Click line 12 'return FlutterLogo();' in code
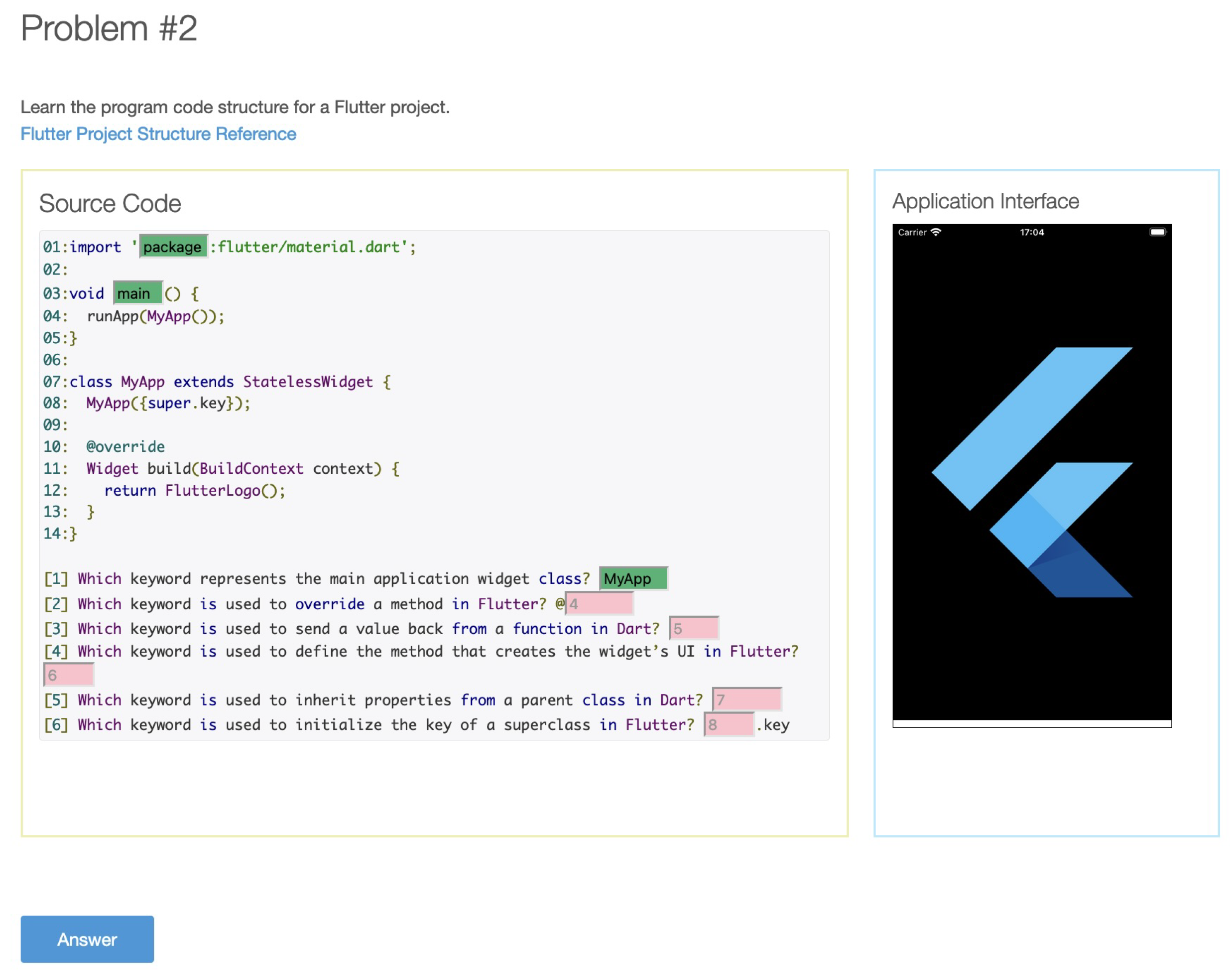This screenshot has height=977, width=1232. click(194, 490)
